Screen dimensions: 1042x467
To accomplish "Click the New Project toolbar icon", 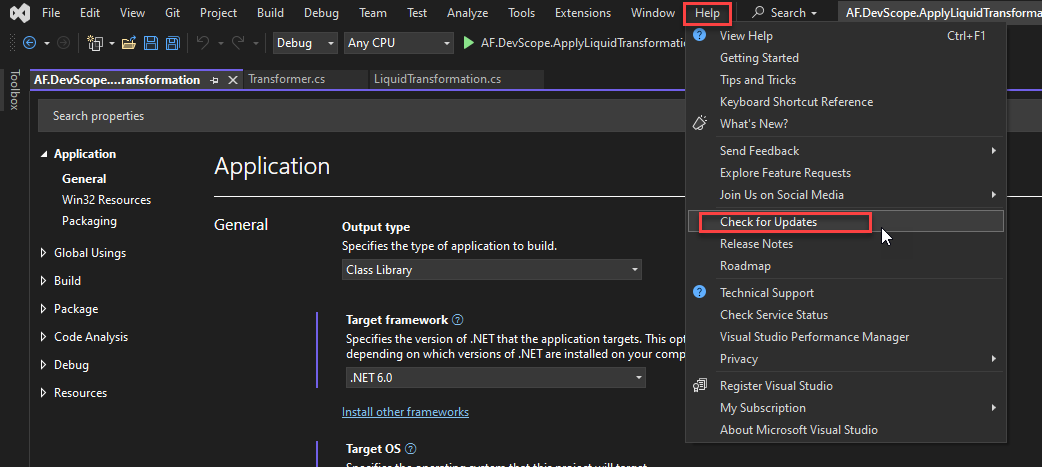I will (96, 43).
